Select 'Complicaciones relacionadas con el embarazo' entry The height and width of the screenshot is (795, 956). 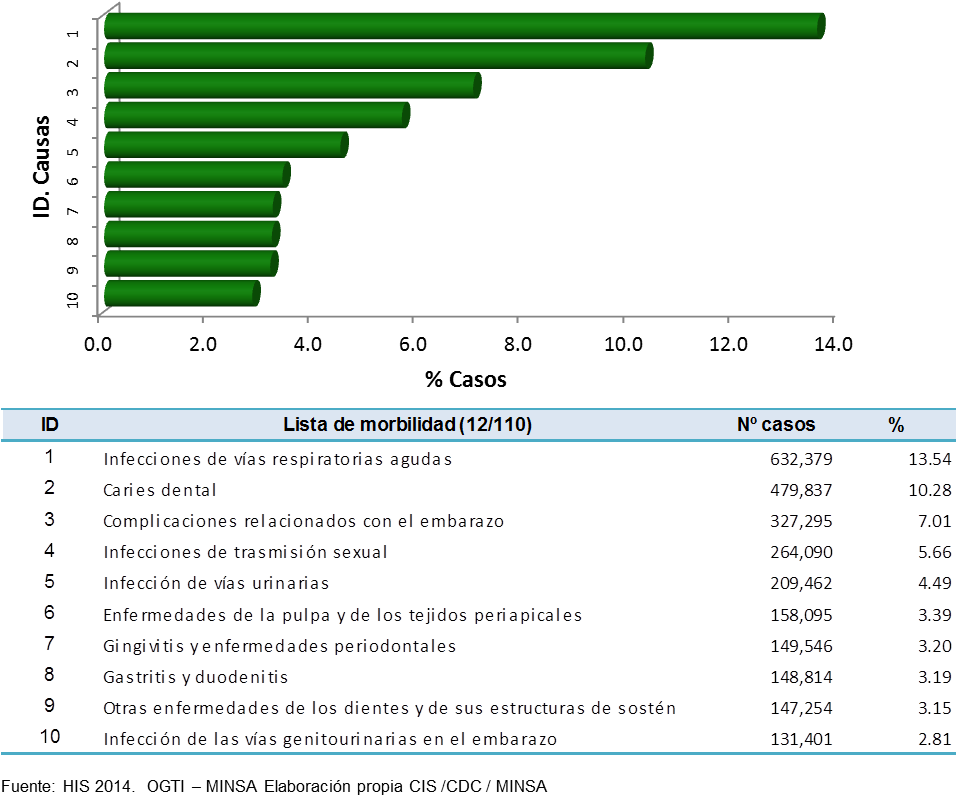point(303,522)
